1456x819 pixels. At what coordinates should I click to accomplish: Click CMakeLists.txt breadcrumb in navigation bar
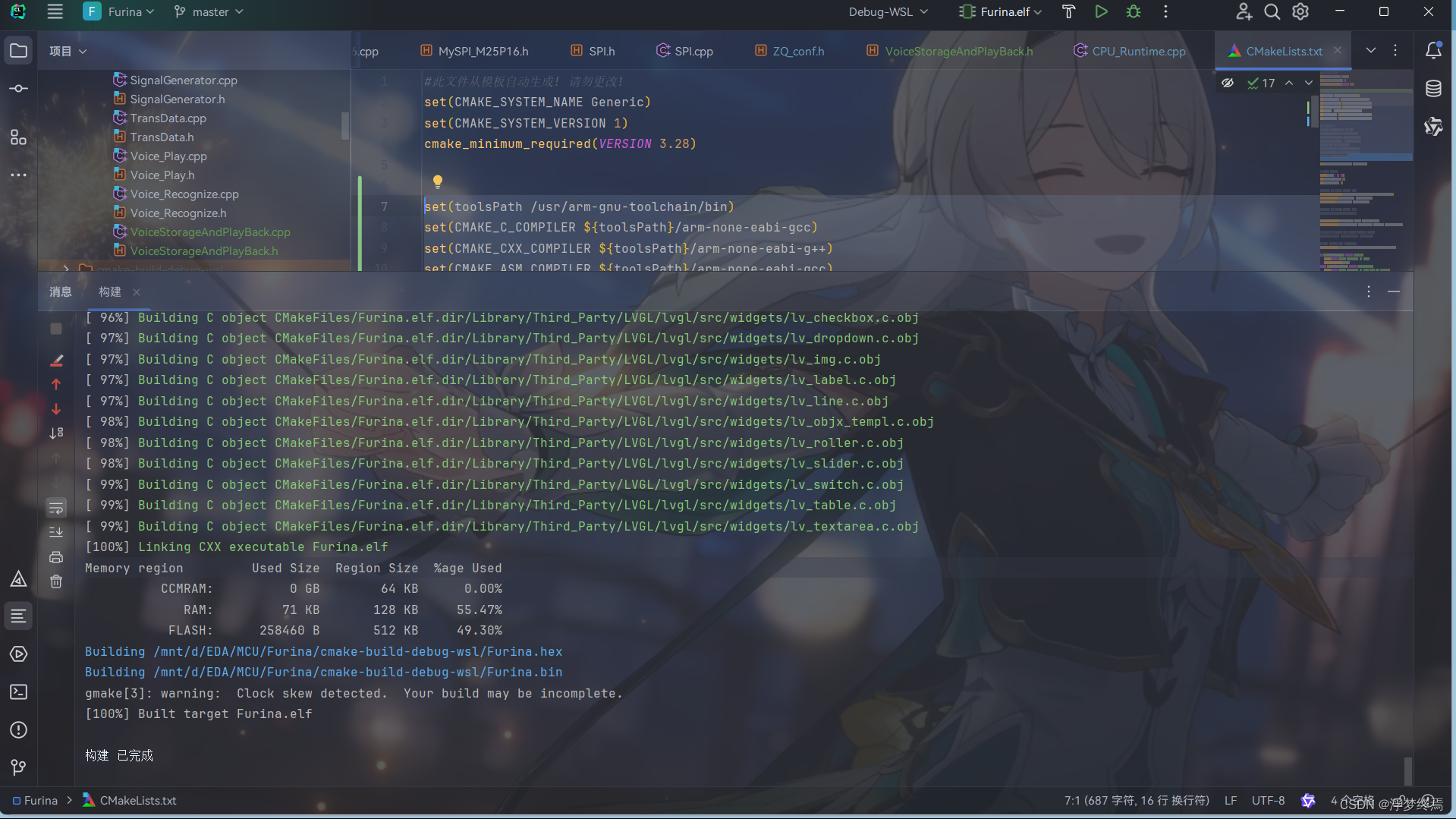pyautogui.click(x=130, y=800)
